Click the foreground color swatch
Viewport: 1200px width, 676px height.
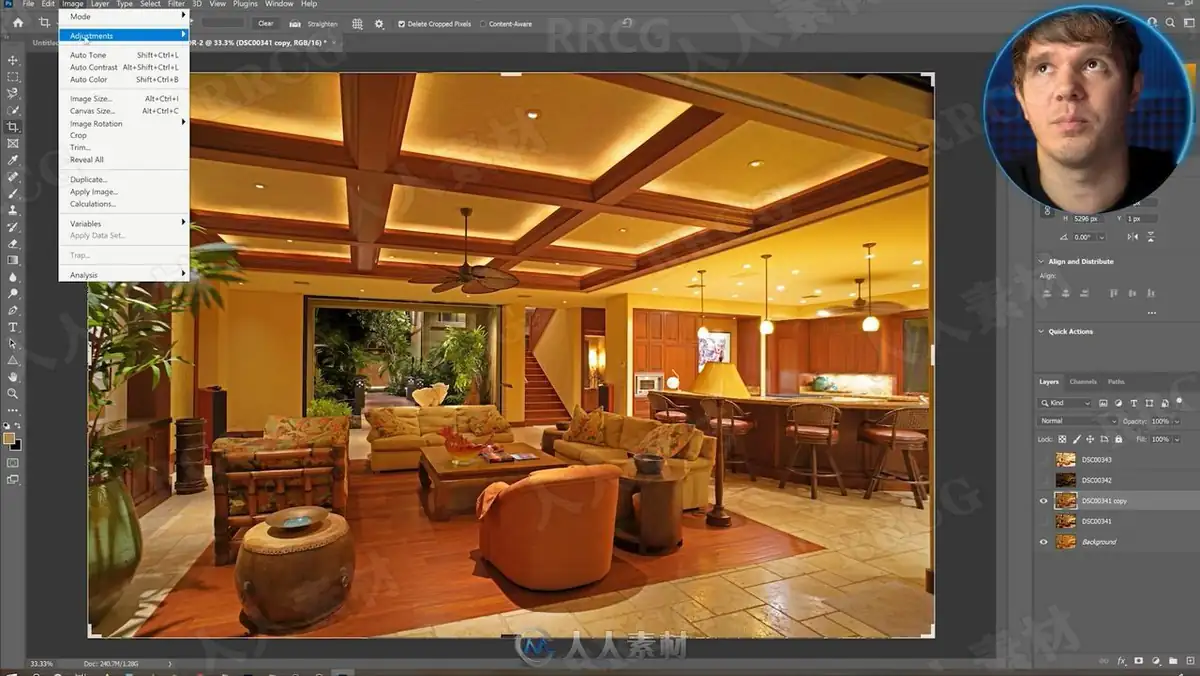[10, 438]
